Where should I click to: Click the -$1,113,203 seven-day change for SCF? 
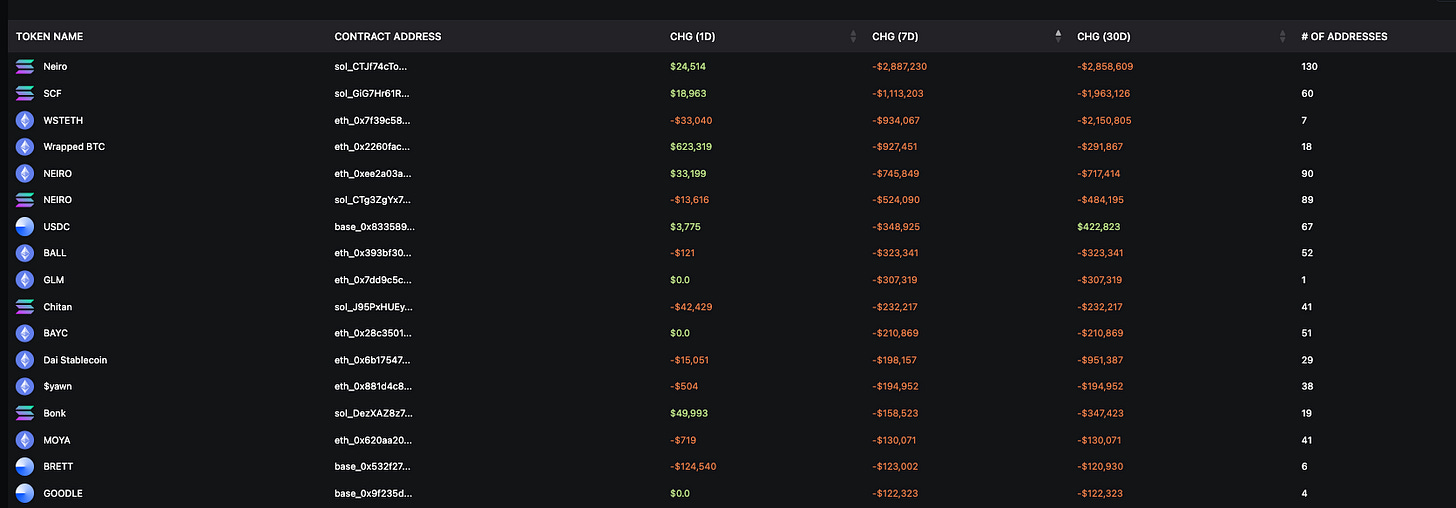898,93
